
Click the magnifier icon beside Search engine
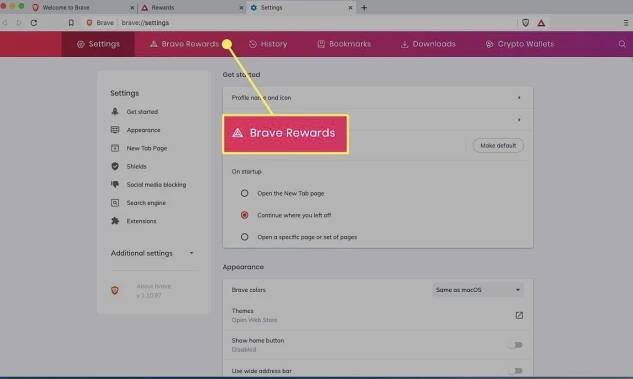[x=115, y=203]
